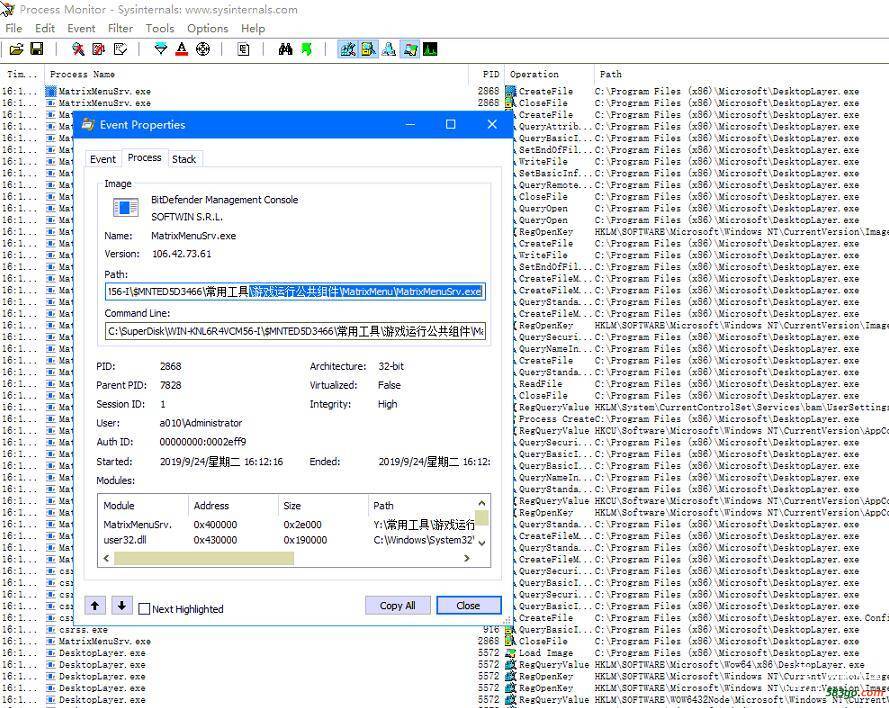Click the Clear display toolbar icon
This screenshot has height=708, width=889.
(x=120, y=49)
